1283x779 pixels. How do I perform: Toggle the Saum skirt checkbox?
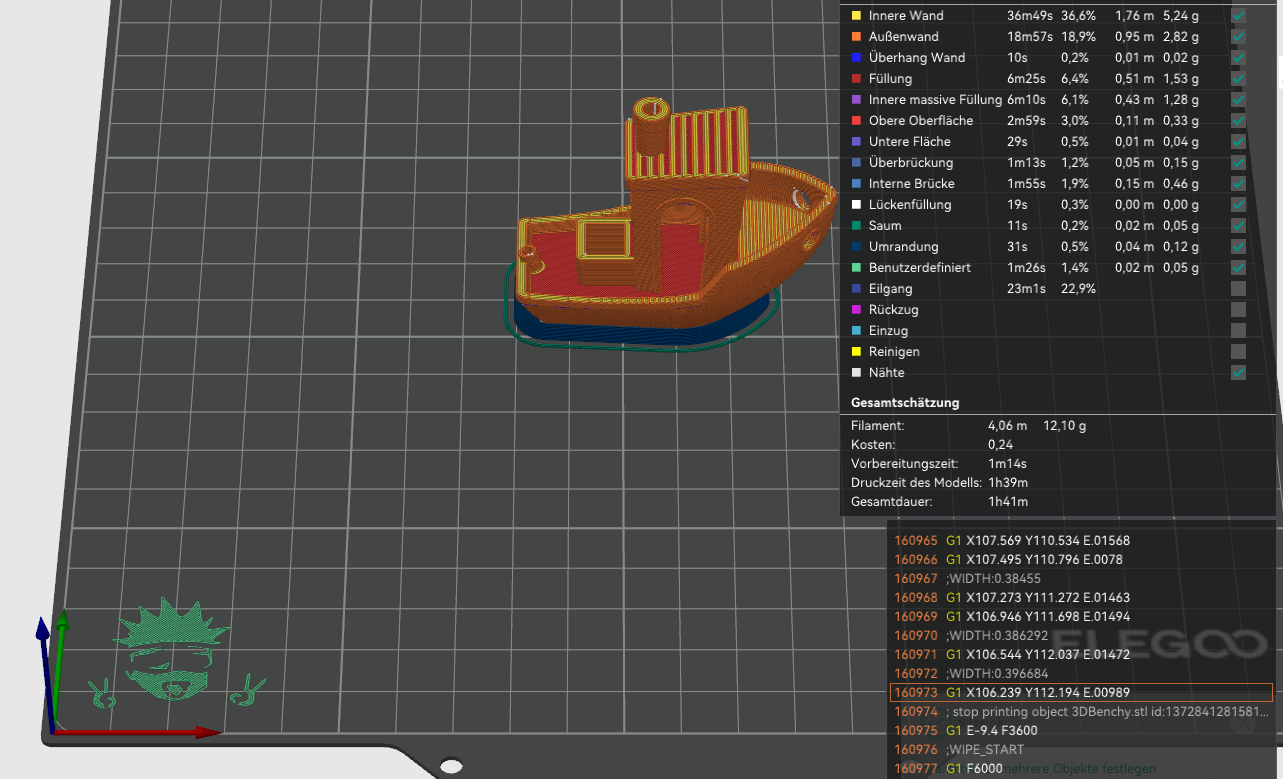pos(1238,226)
